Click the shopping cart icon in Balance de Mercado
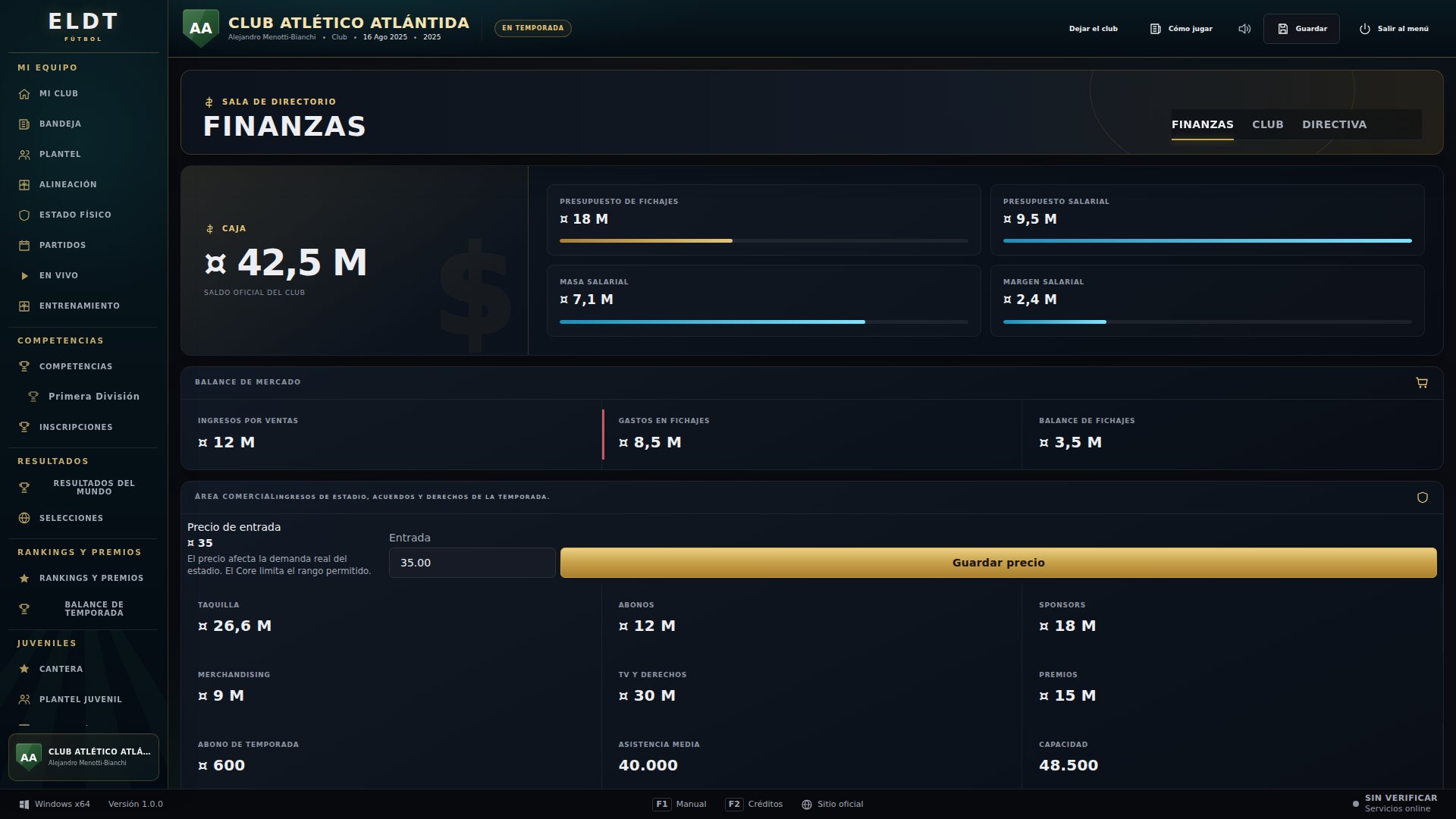This screenshot has height=819, width=1456. click(1422, 383)
